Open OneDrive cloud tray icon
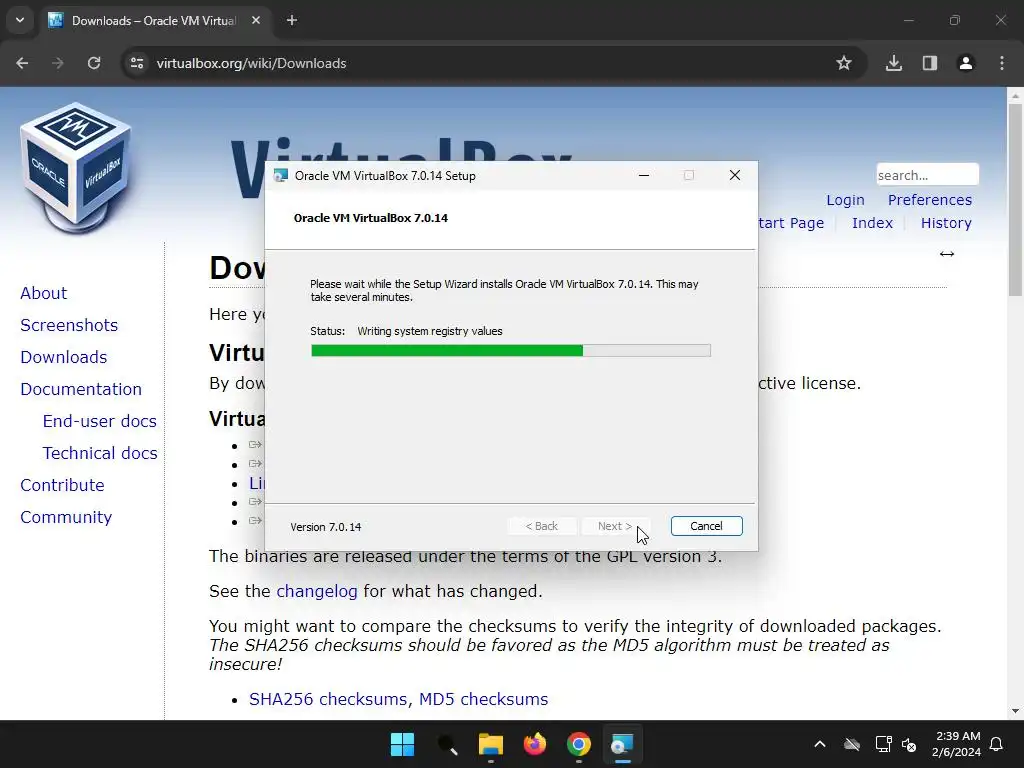Screen dimensions: 1024x768 (x=852, y=744)
